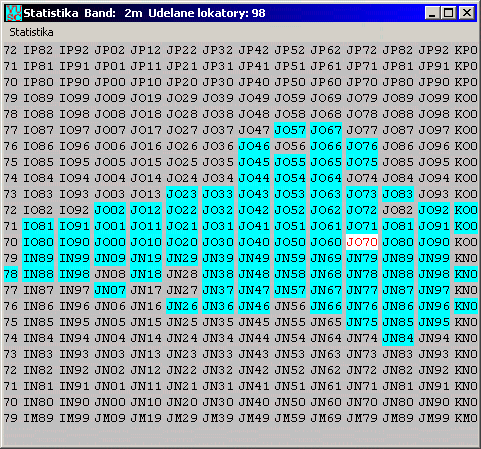Close the Statistika window
Screen dimensions: 481x449
tap(467, 13)
